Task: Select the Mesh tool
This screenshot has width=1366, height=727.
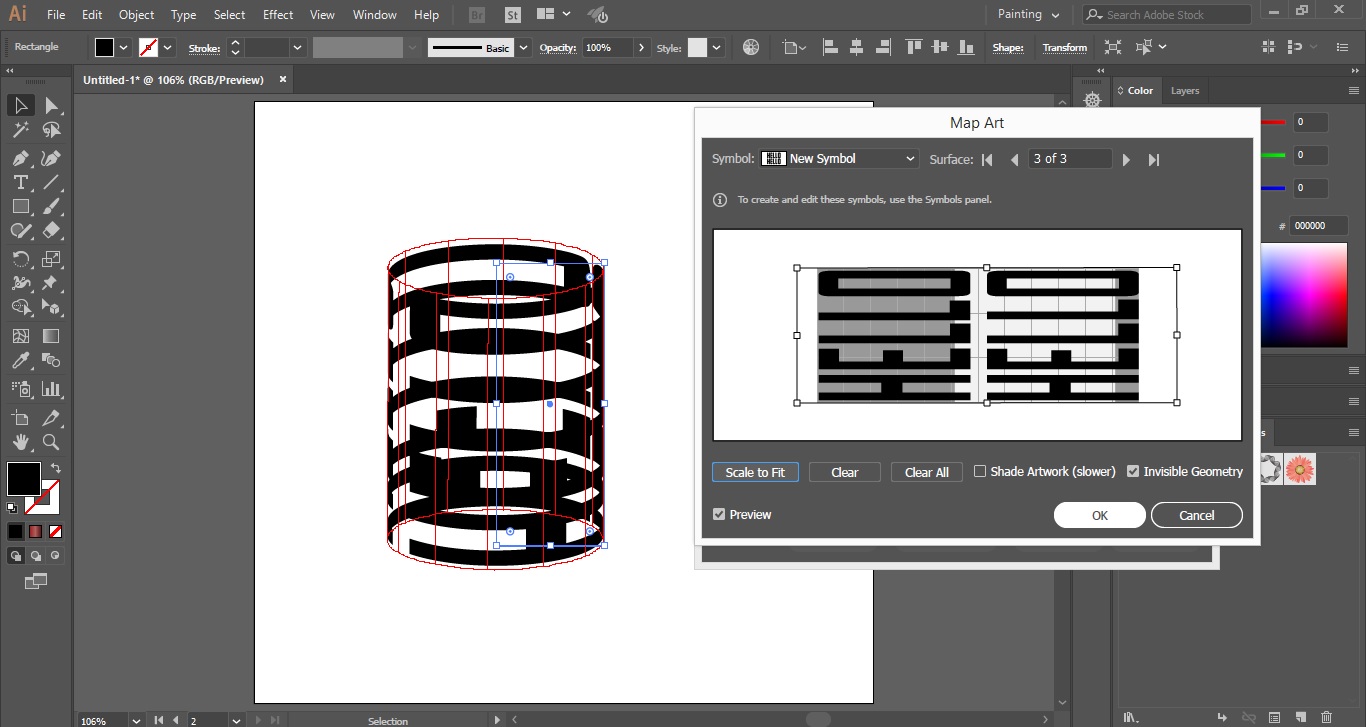Action: 20,336
